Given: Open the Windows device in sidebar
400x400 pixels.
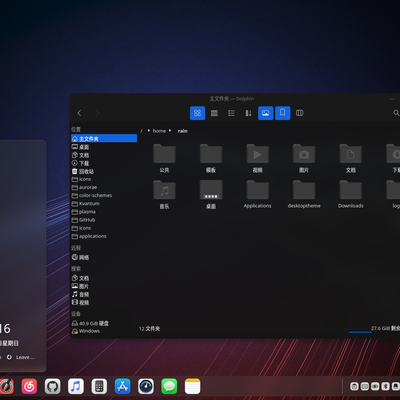Looking at the screenshot, I should pyautogui.click(x=104, y=331).
